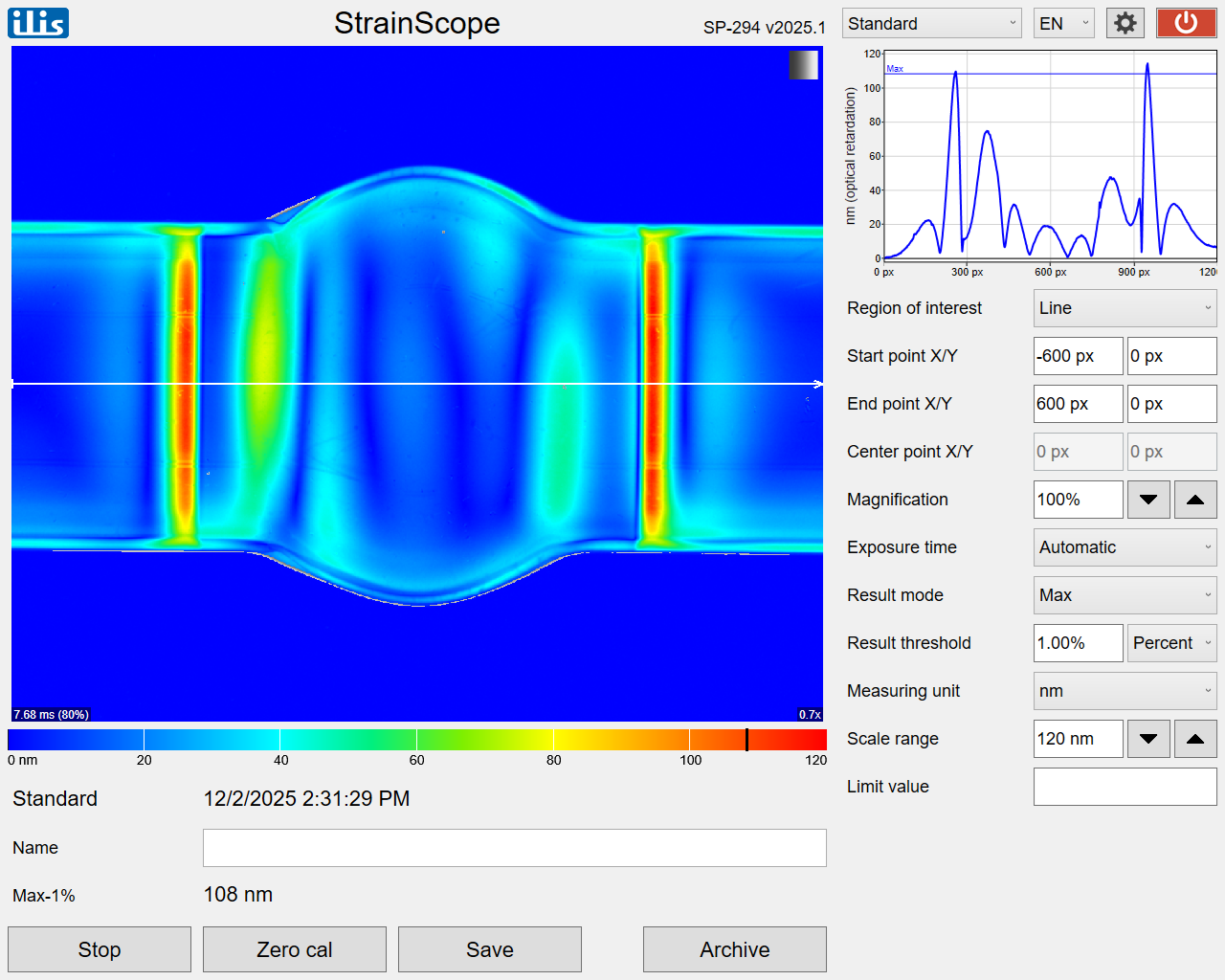
Task: Decrease scale range with down arrow
Action: (1148, 739)
